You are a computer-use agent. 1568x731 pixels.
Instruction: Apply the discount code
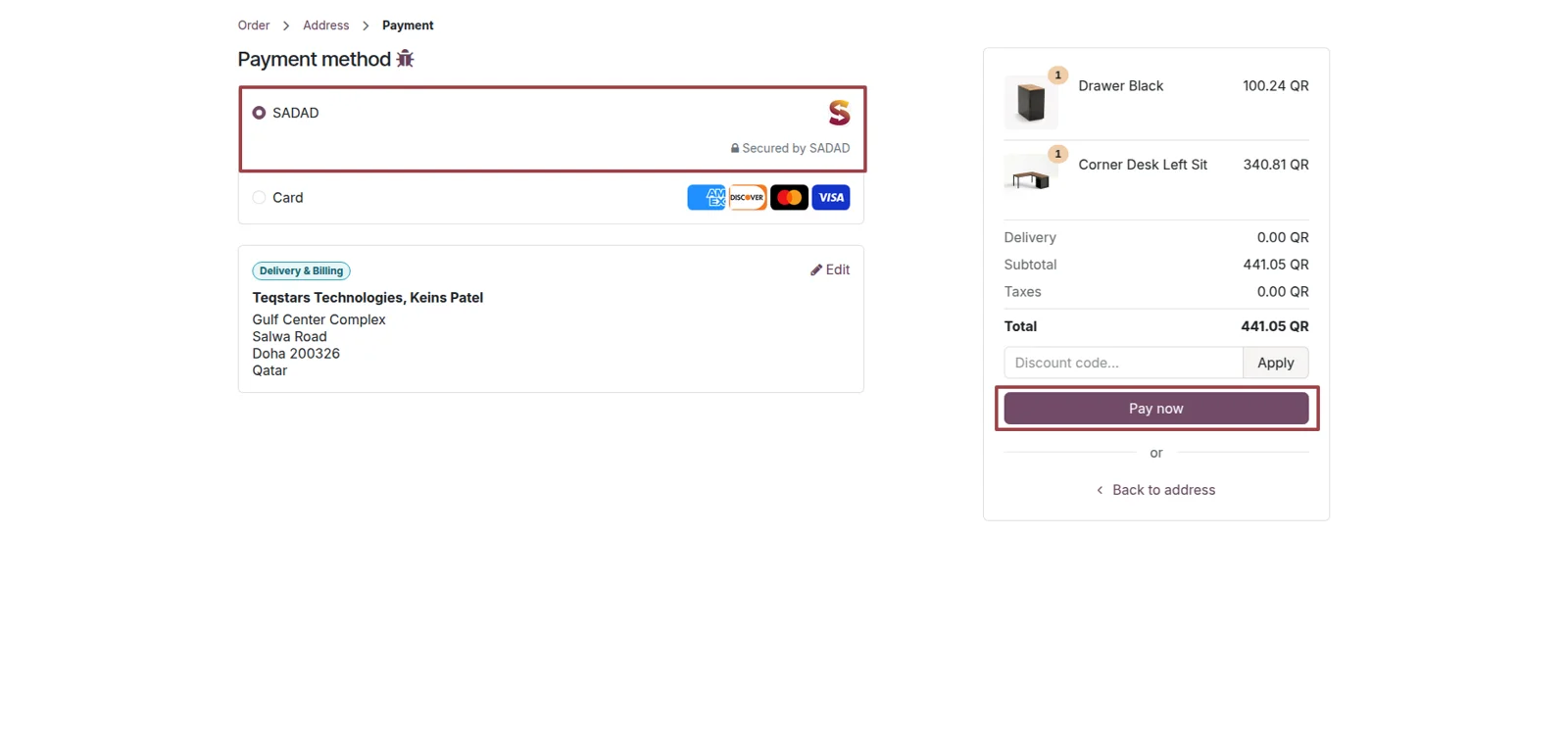pyautogui.click(x=1276, y=363)
